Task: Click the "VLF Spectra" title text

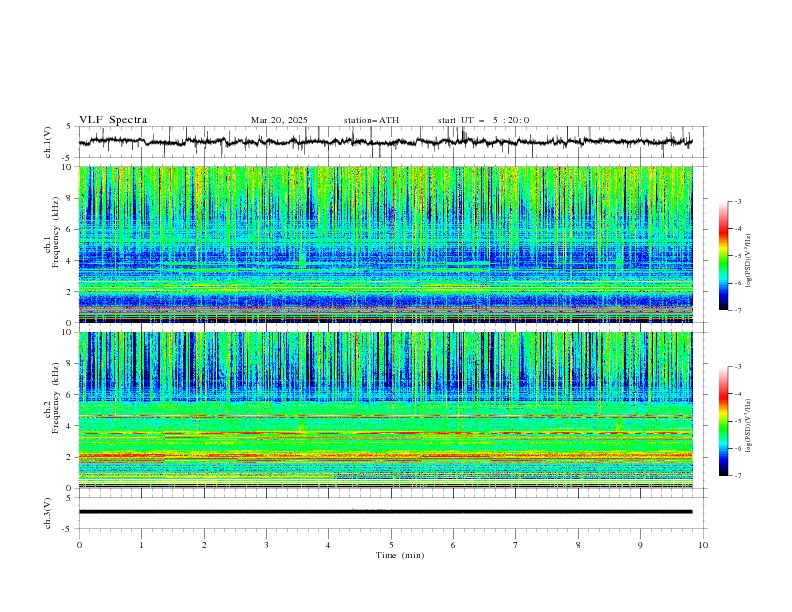Action: tap(113, 120)
